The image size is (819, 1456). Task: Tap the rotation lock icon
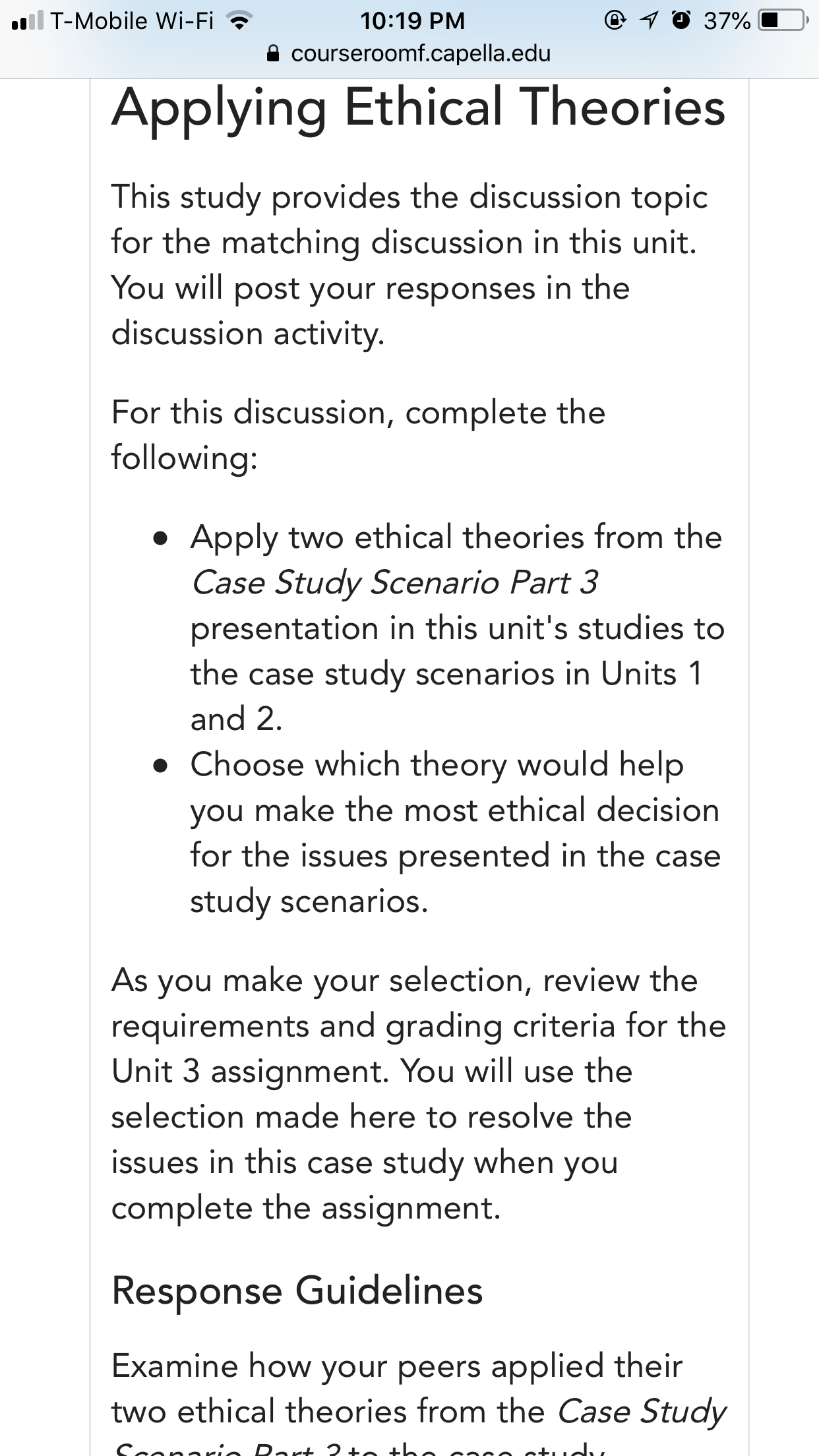615,20
